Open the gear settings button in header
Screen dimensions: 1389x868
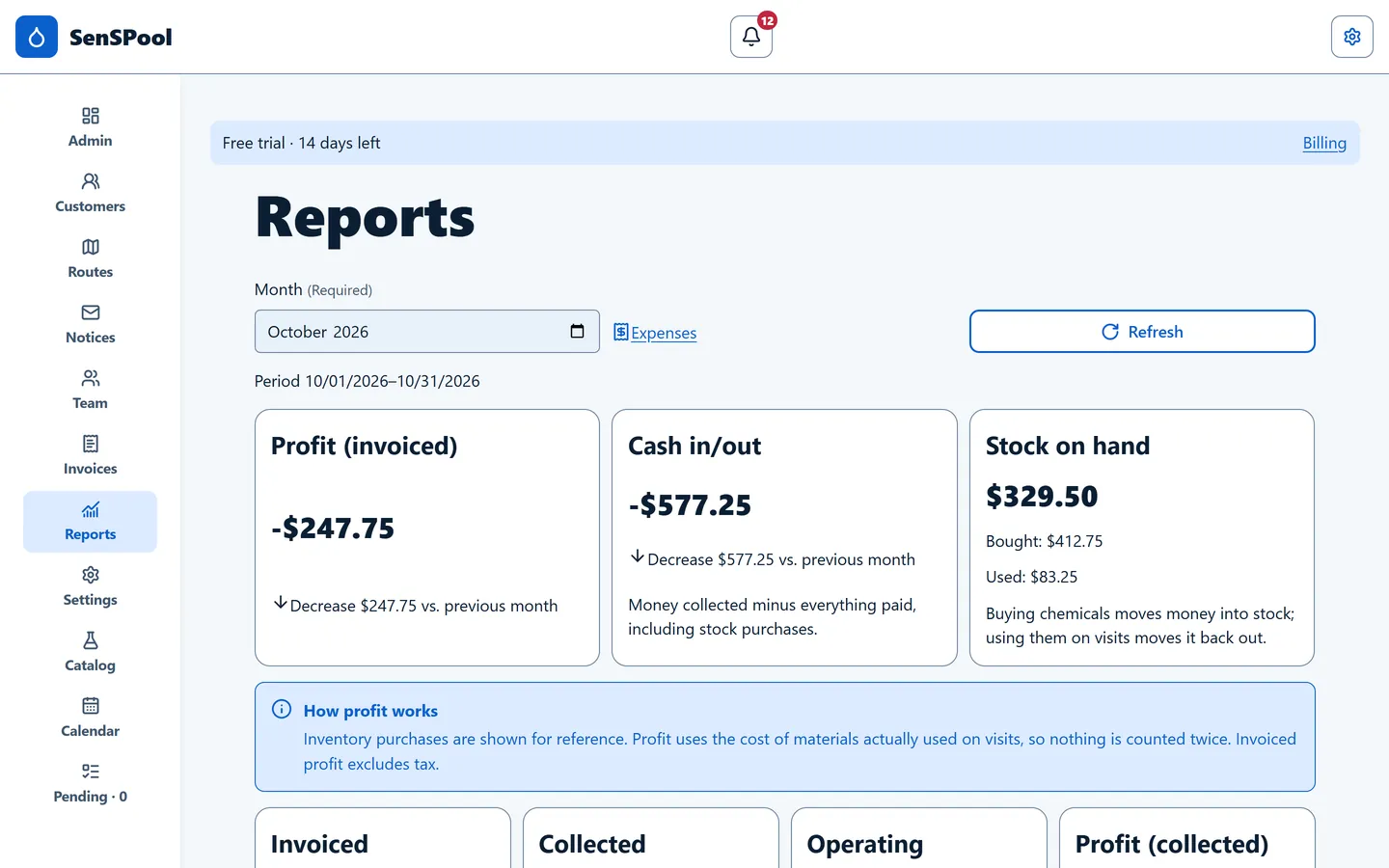click(1352, 37)
